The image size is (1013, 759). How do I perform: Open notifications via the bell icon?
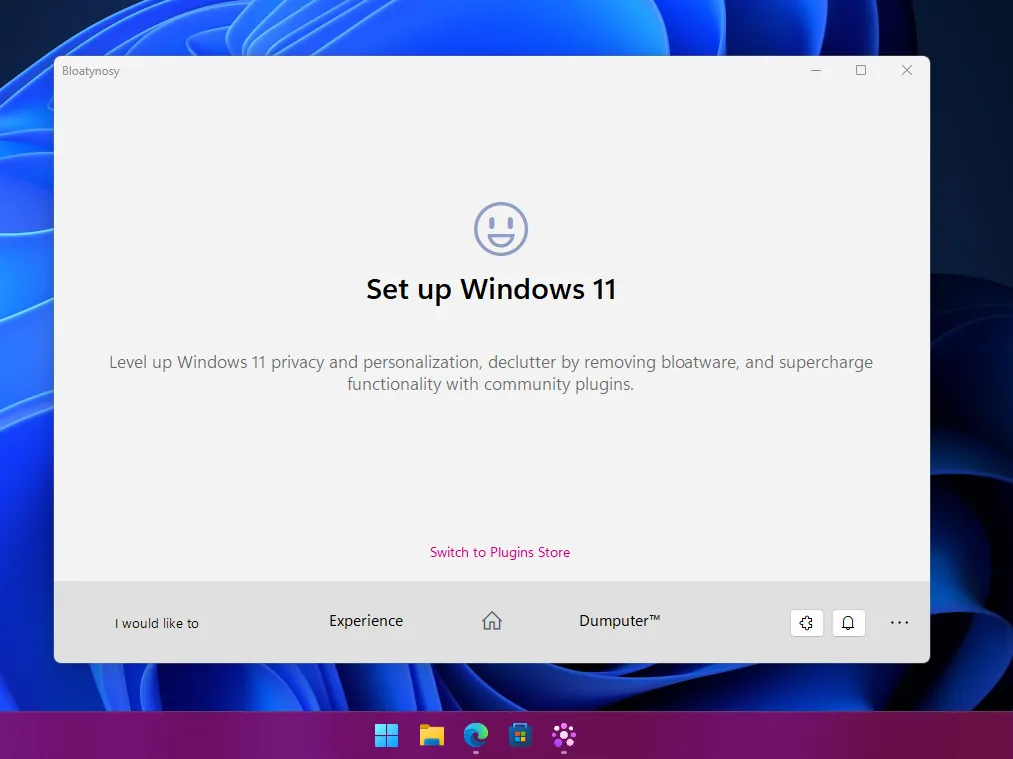(848, 622)
